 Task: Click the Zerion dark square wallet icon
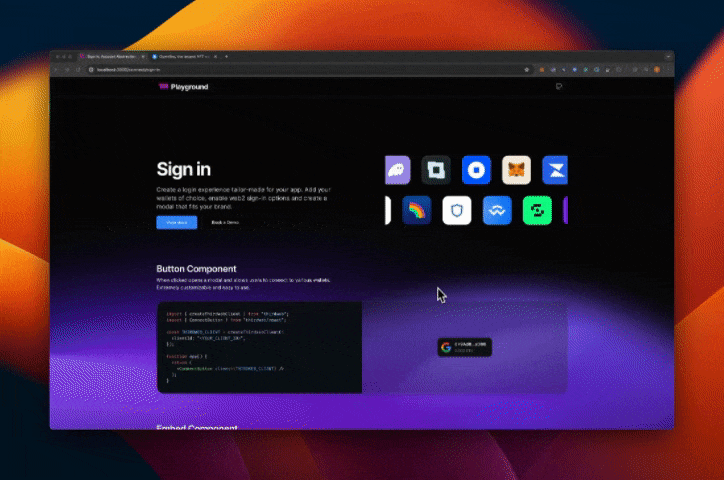436,170
